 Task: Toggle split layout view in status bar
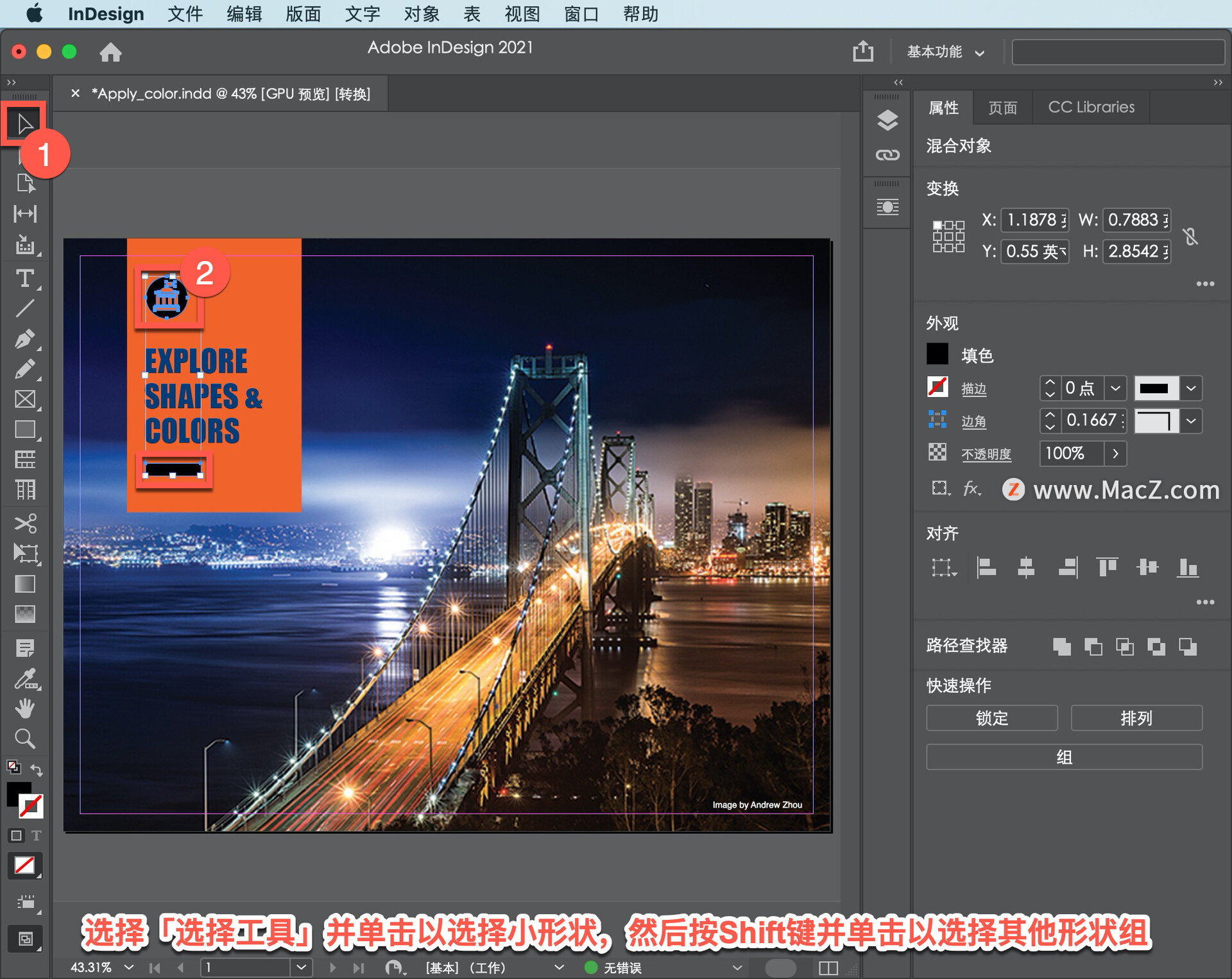coord(828,967)
